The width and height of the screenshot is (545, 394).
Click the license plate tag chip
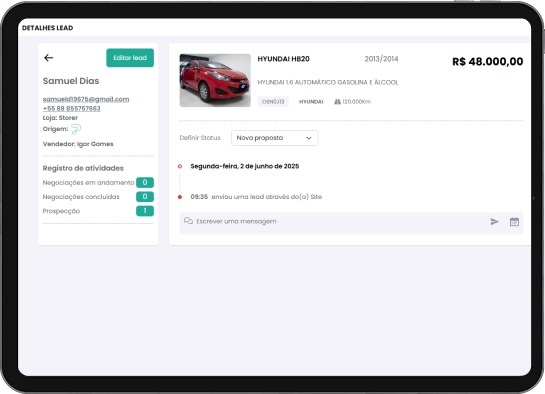click(x=273, y=102)
